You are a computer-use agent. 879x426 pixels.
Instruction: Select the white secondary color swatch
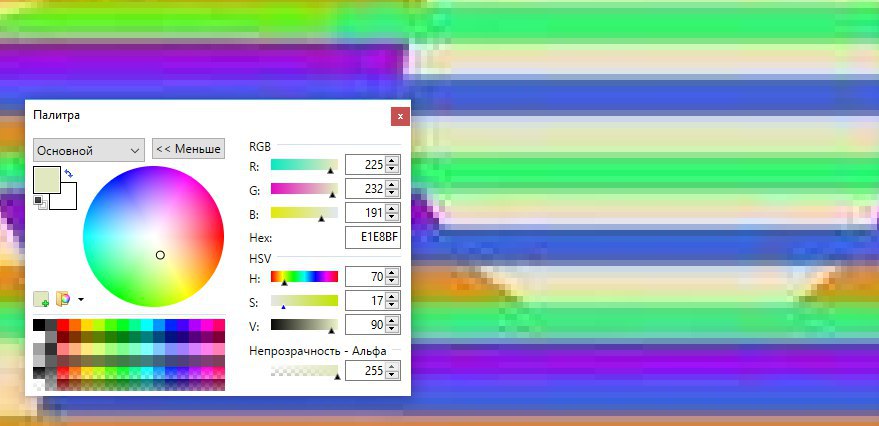tap(67, 200)
